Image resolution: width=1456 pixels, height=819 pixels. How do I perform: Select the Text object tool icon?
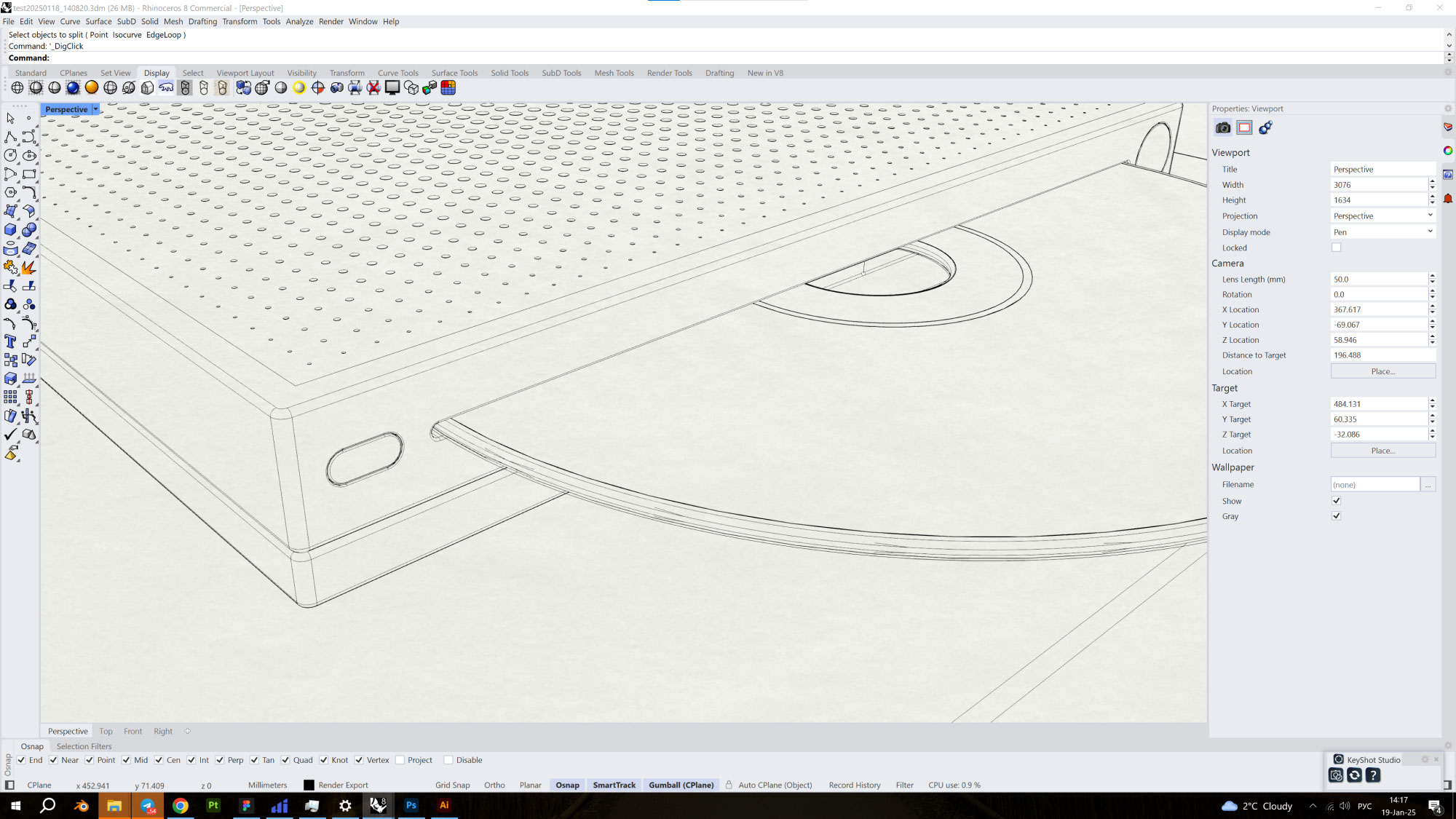click(10, 341)
